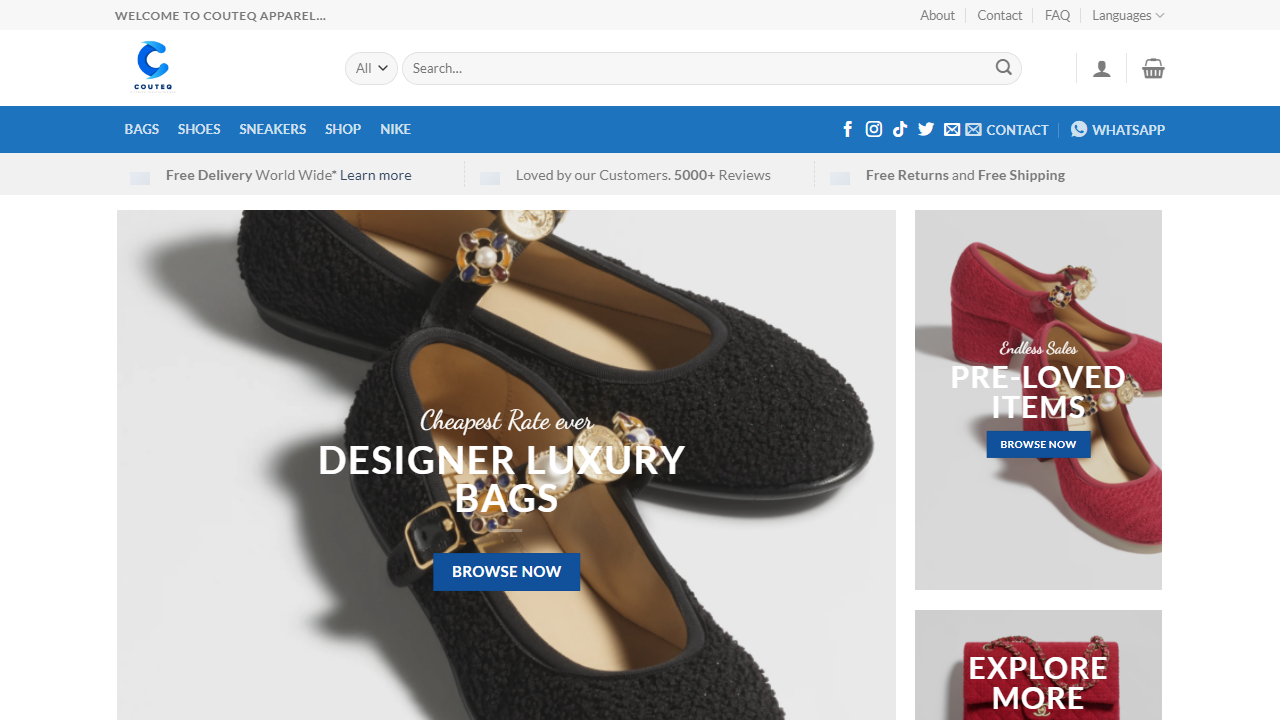Open the Bags menu

pos(142,129)
